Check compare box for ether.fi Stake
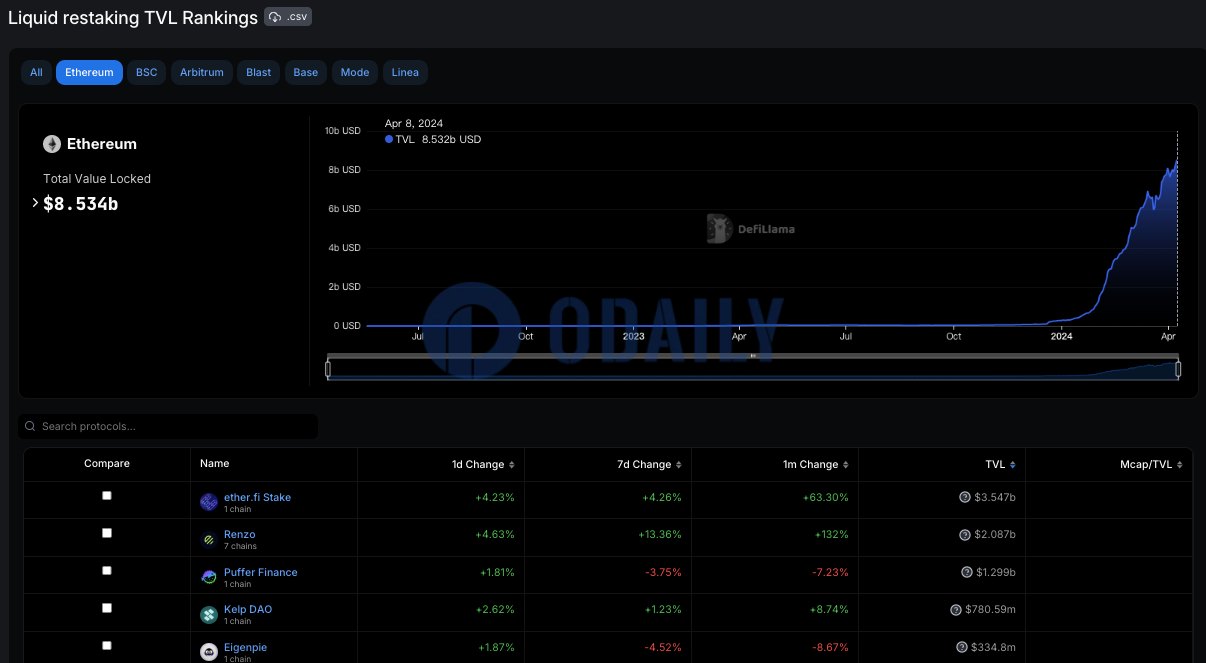The image size is (1206, 663). click(107, 496)
